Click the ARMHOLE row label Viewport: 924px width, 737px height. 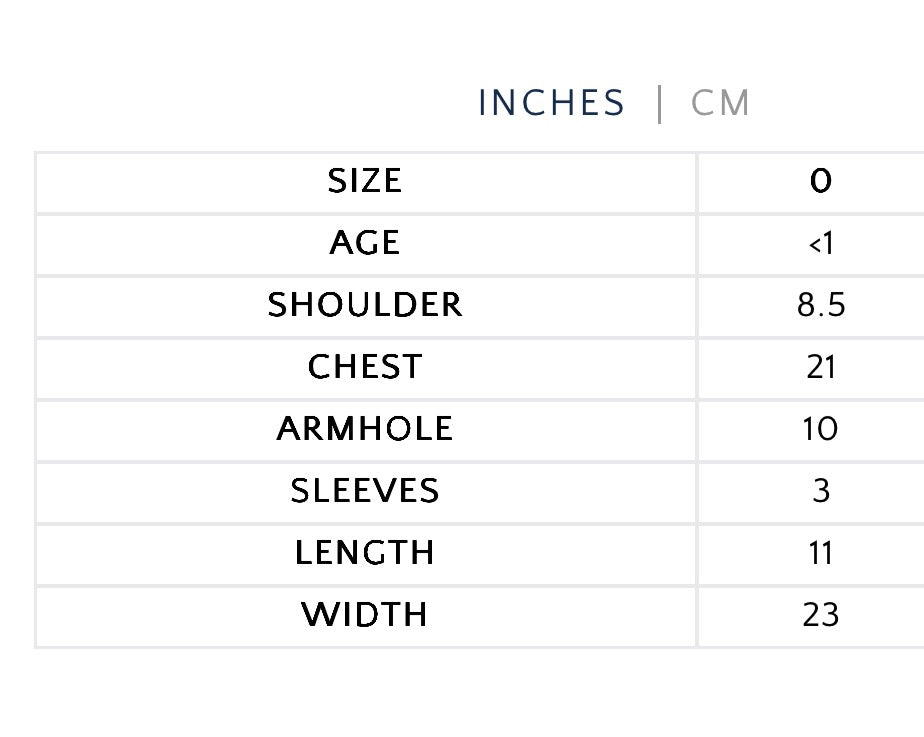(x=365, y=429)
